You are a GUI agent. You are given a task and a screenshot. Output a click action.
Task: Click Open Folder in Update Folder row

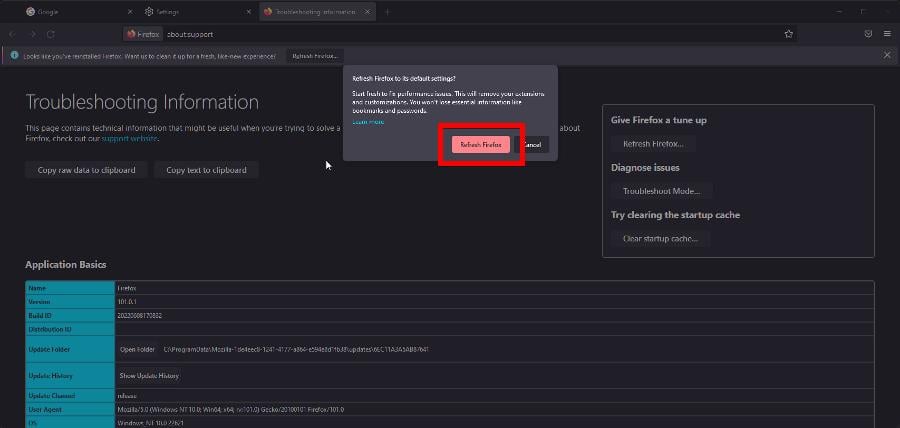[137, 349]
